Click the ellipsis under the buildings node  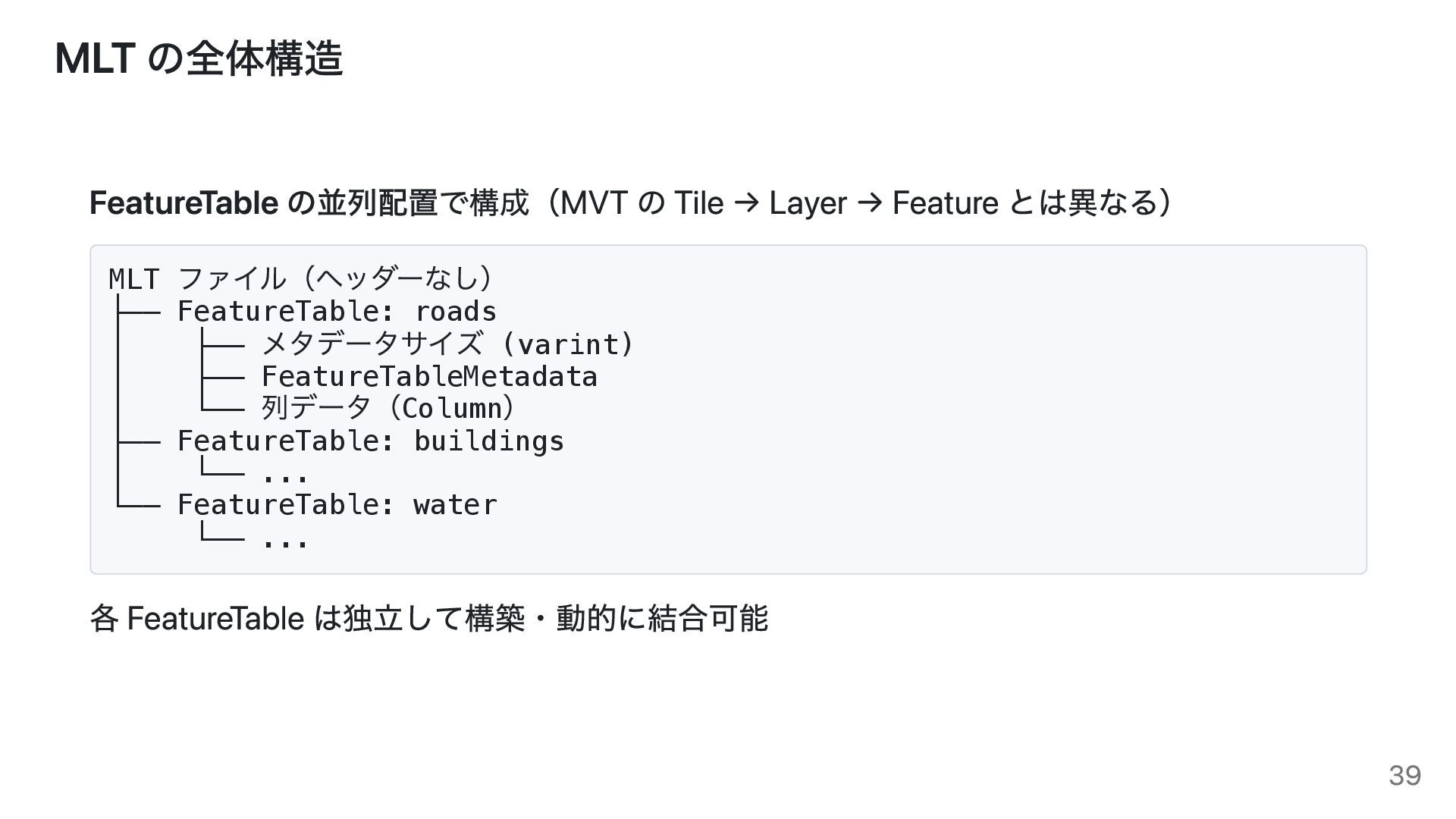point(285,476)
